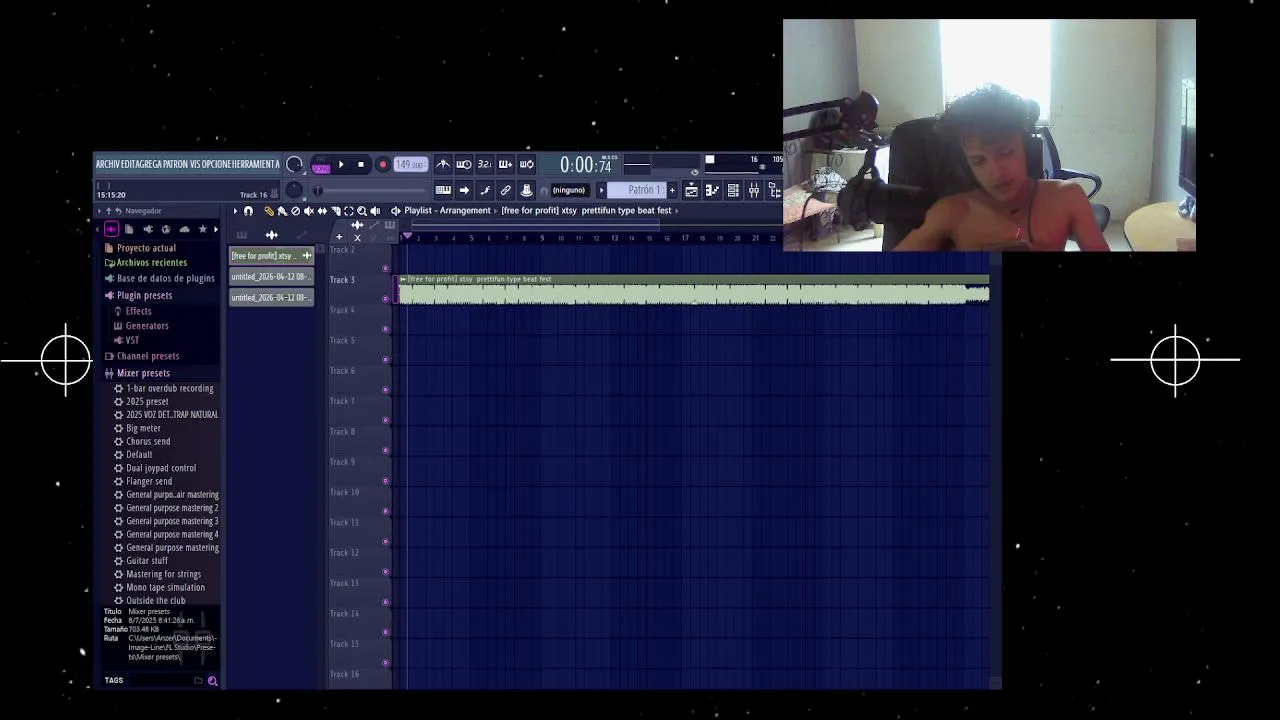1280x720 pixels.
Task: Toggle loop recording icon
Action: tap(526, 164)
